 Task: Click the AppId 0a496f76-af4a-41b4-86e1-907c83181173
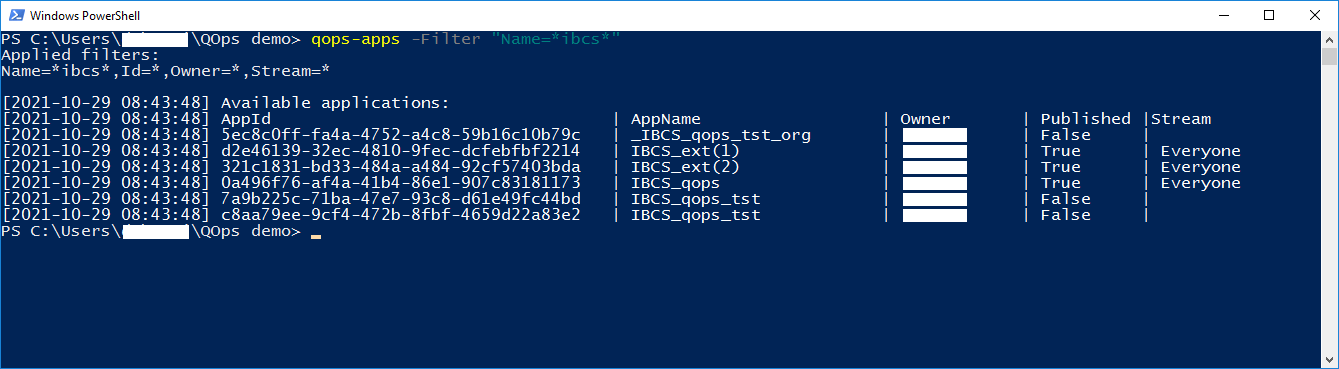[x=401, y=183]
